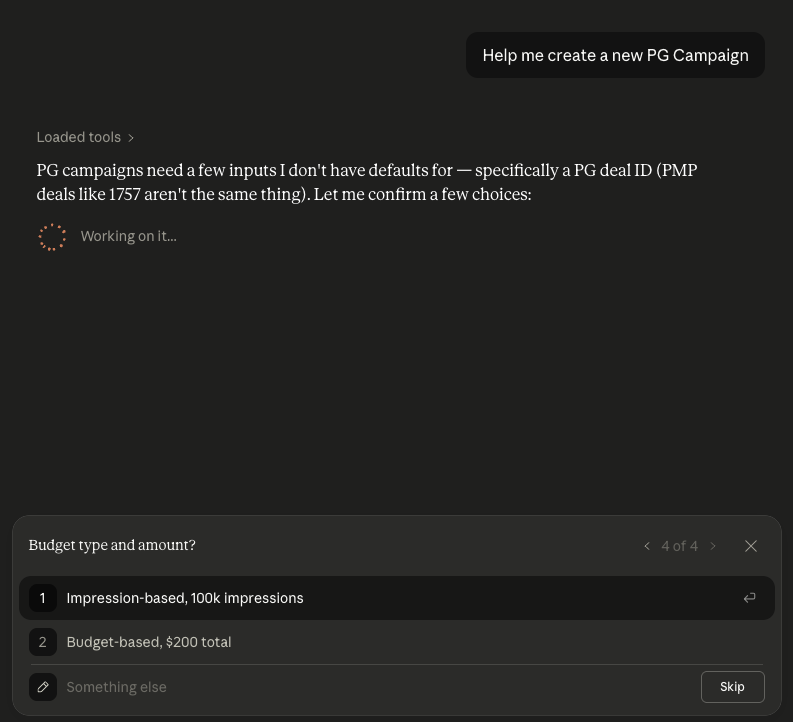Image resolution: width=793 pixels, height=722 pixels.
Task: Click the number 2 badge
Action: [43, 642]
